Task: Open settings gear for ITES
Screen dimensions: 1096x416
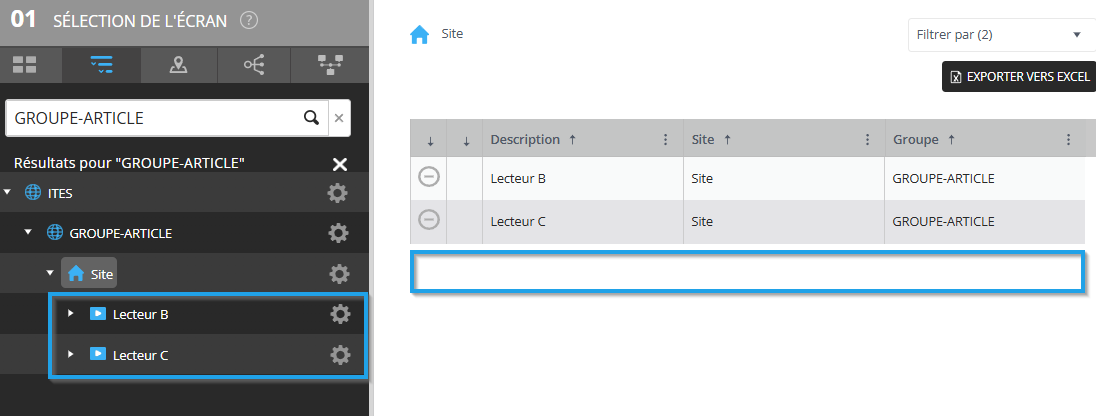Action: (338, 193)
